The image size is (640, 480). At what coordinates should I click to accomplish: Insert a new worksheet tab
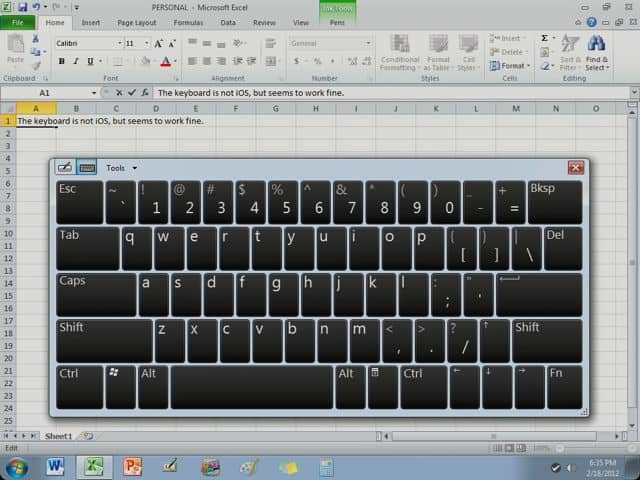point(88,436)
